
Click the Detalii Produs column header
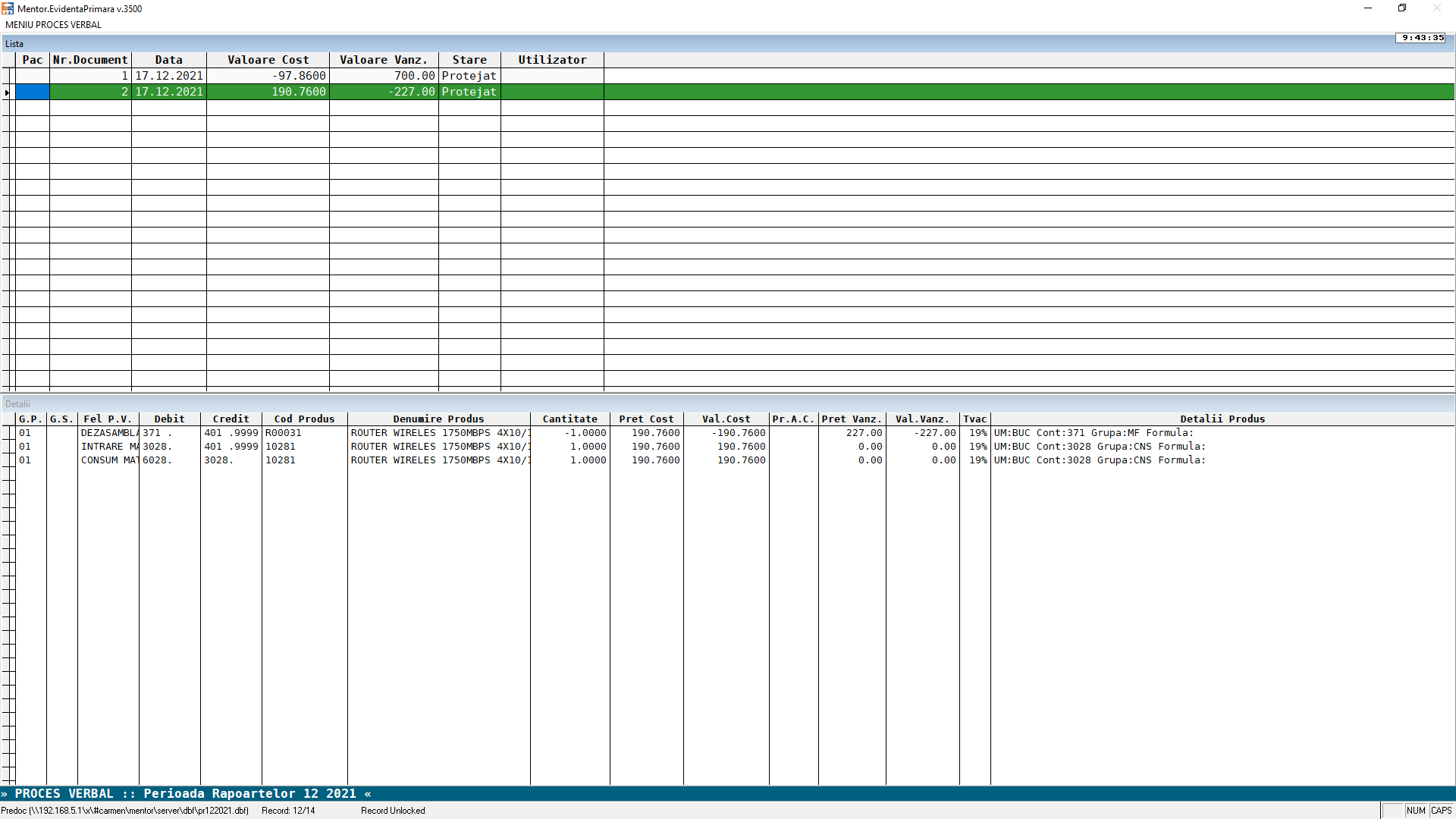coord(1222,419)
